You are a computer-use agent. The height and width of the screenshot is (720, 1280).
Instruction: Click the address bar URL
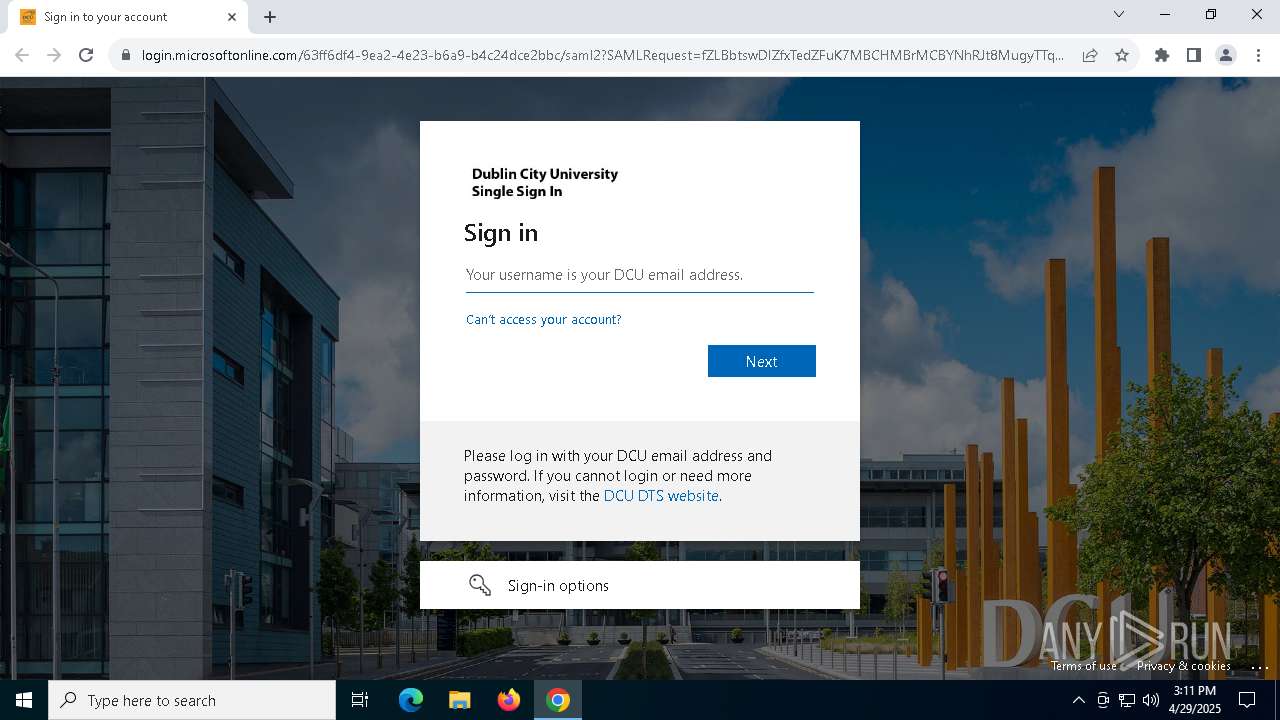click(603, 55)
